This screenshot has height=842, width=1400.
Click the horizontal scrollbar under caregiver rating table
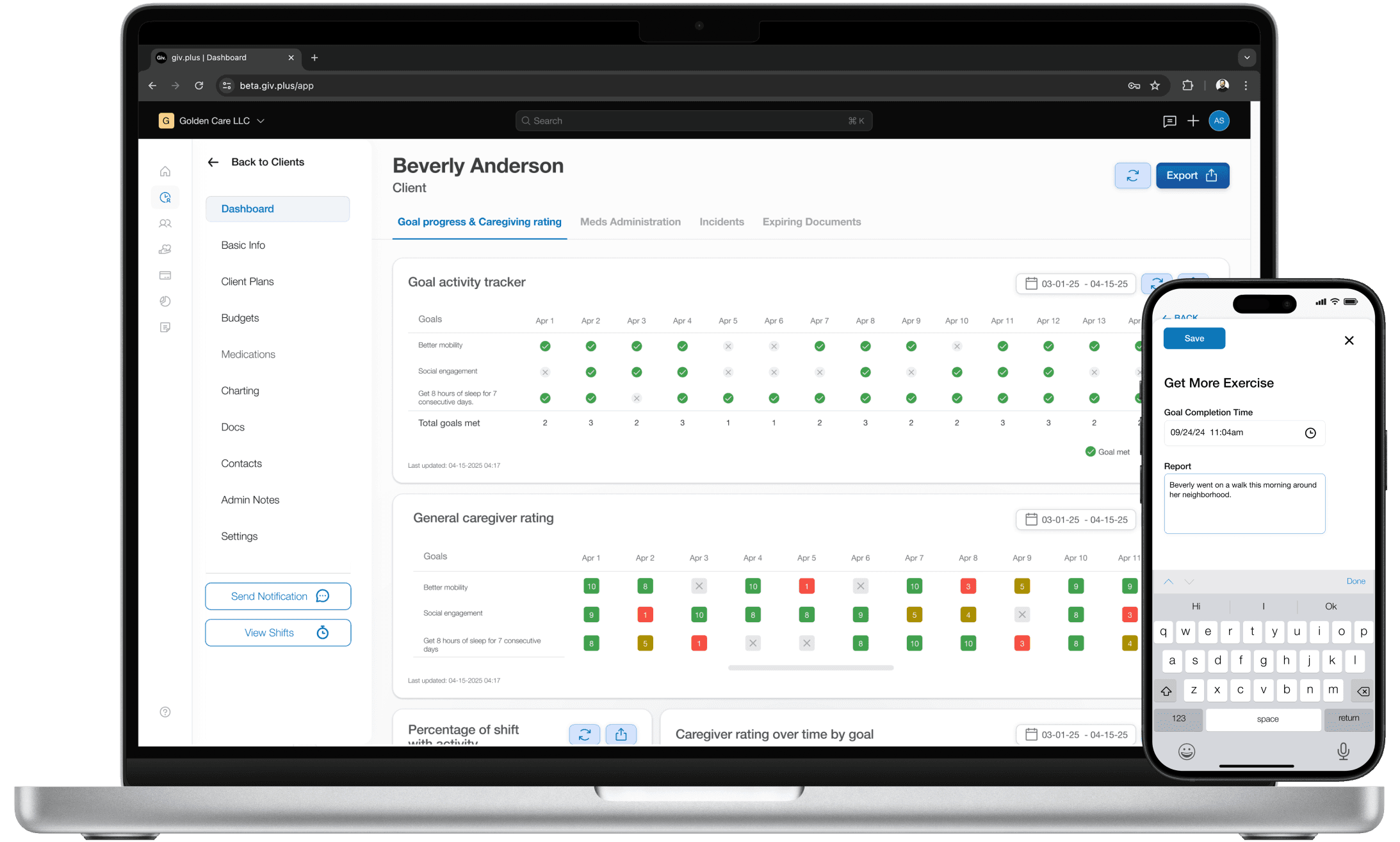pyautogui.click(x=811, y=668)
